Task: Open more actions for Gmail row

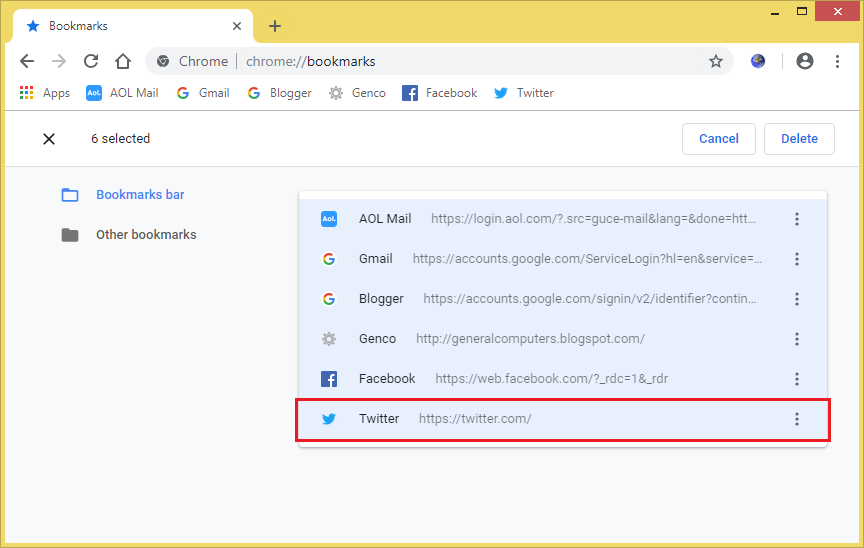Action: pos(796,259)
